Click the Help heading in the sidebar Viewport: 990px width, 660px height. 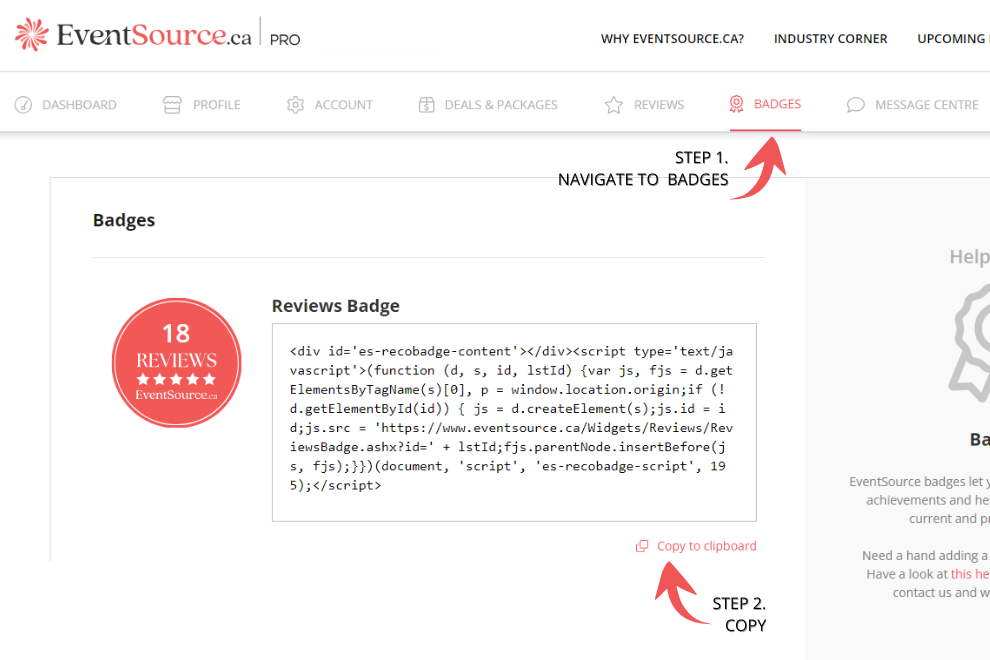(969, 256)
